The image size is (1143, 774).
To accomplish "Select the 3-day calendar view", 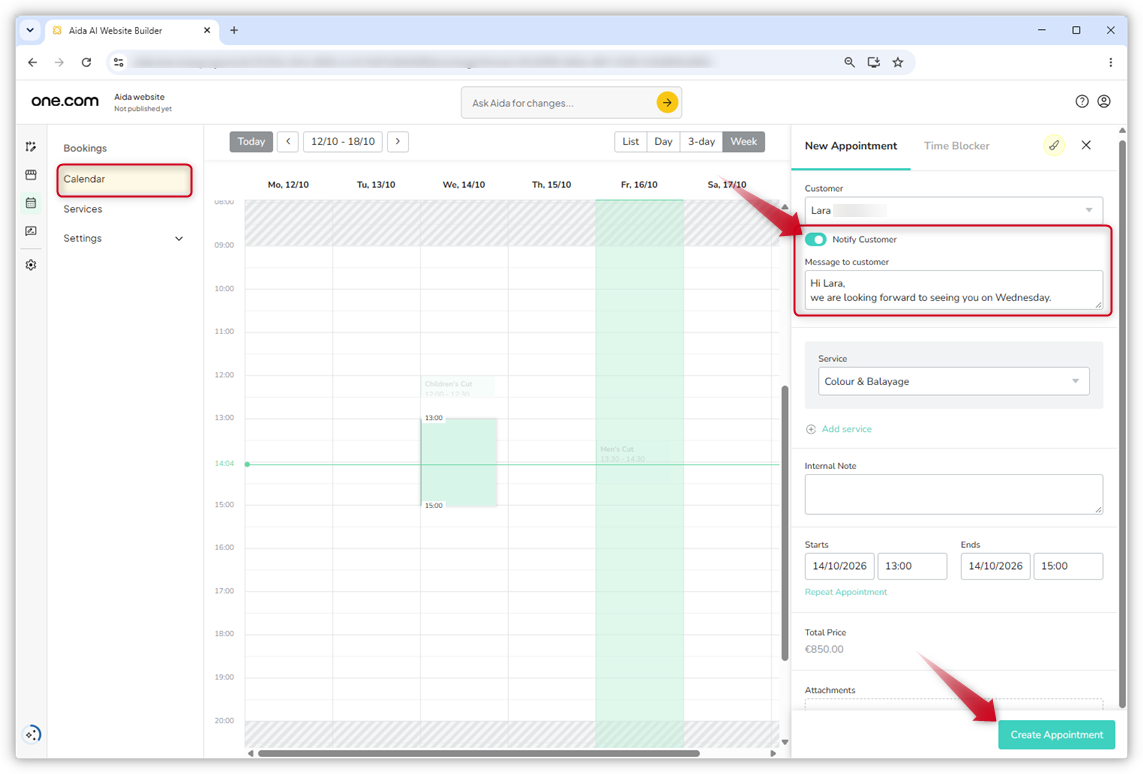I will click(x=701, y=141).
